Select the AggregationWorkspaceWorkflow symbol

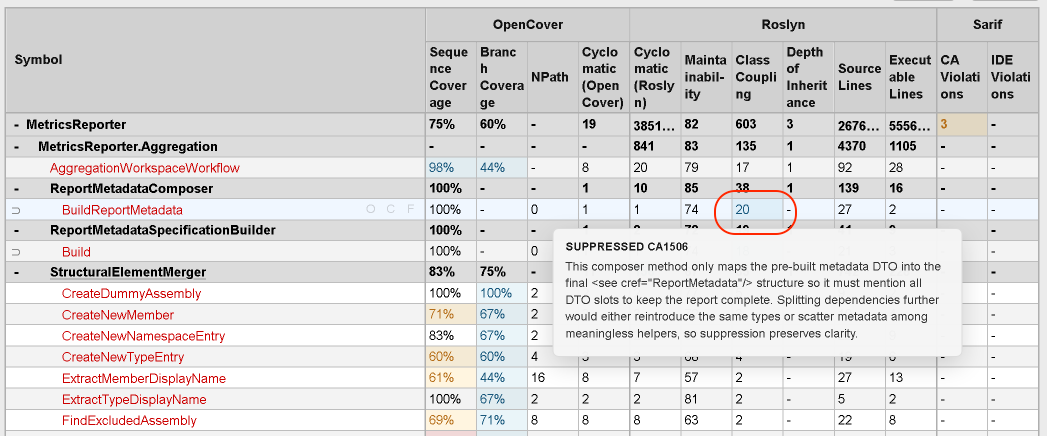144,168
